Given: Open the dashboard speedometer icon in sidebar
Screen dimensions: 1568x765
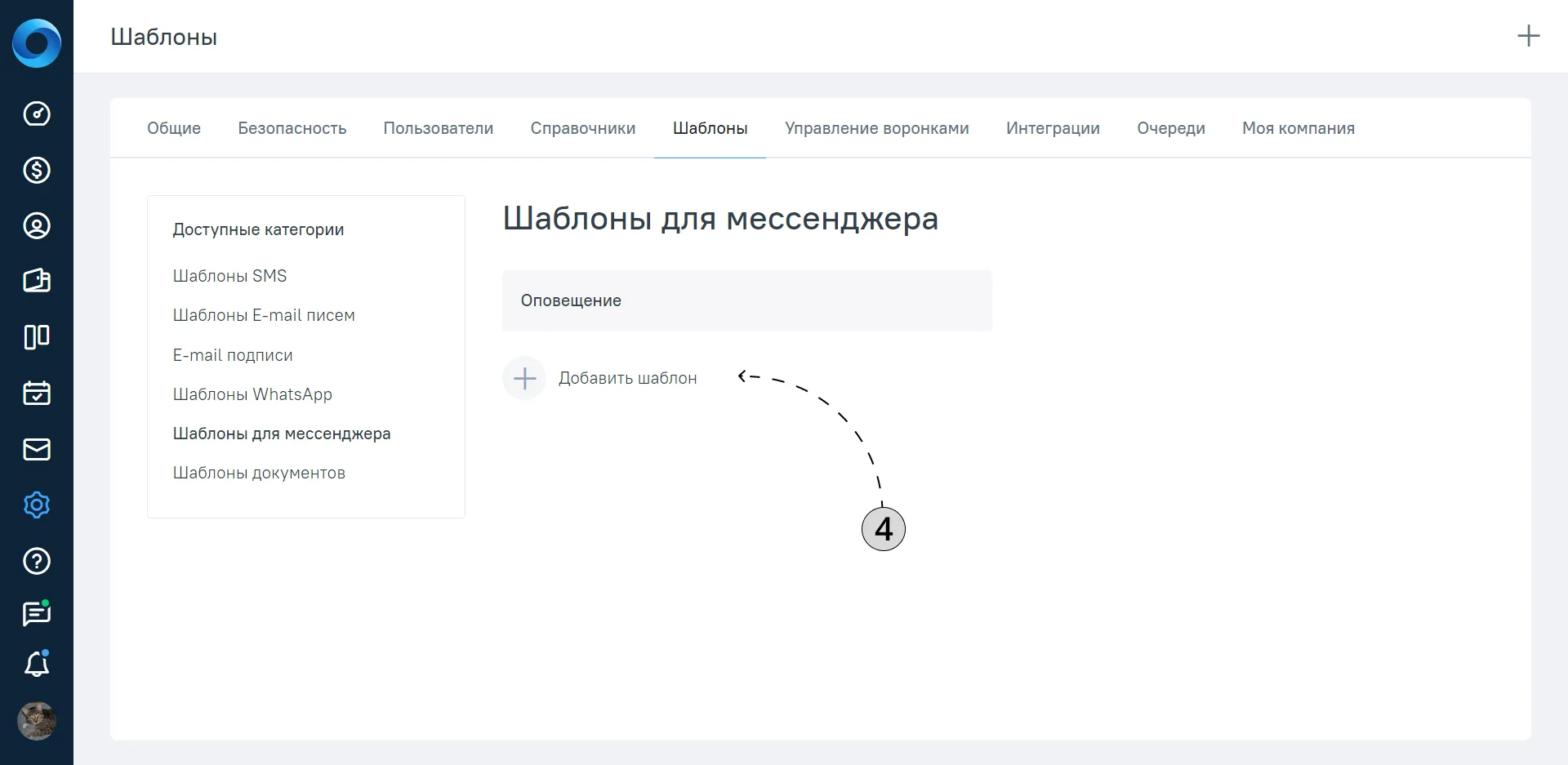Looking at the screenshot, I should [37, 113].
